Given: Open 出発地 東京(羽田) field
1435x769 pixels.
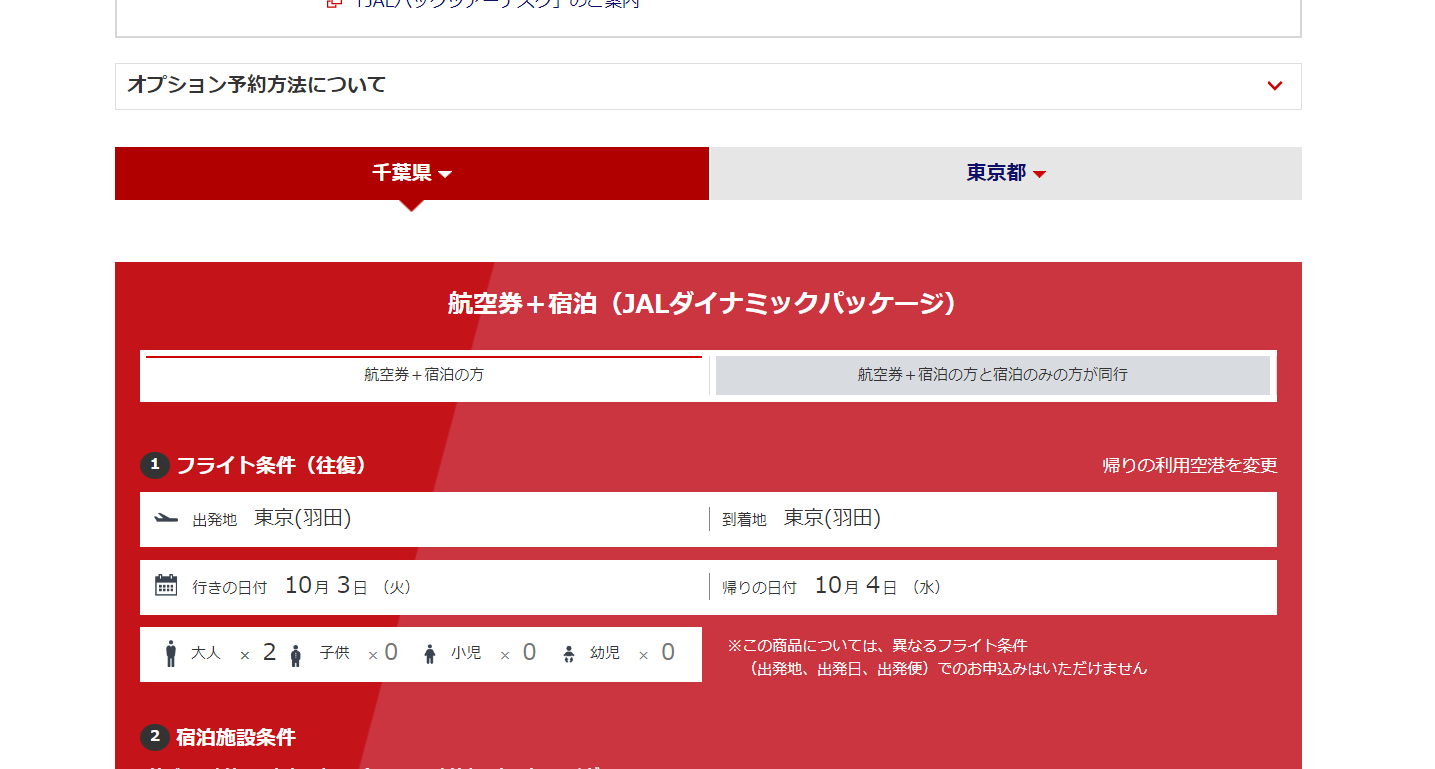Looking at the screenshot, I should (x=424, y=519).
